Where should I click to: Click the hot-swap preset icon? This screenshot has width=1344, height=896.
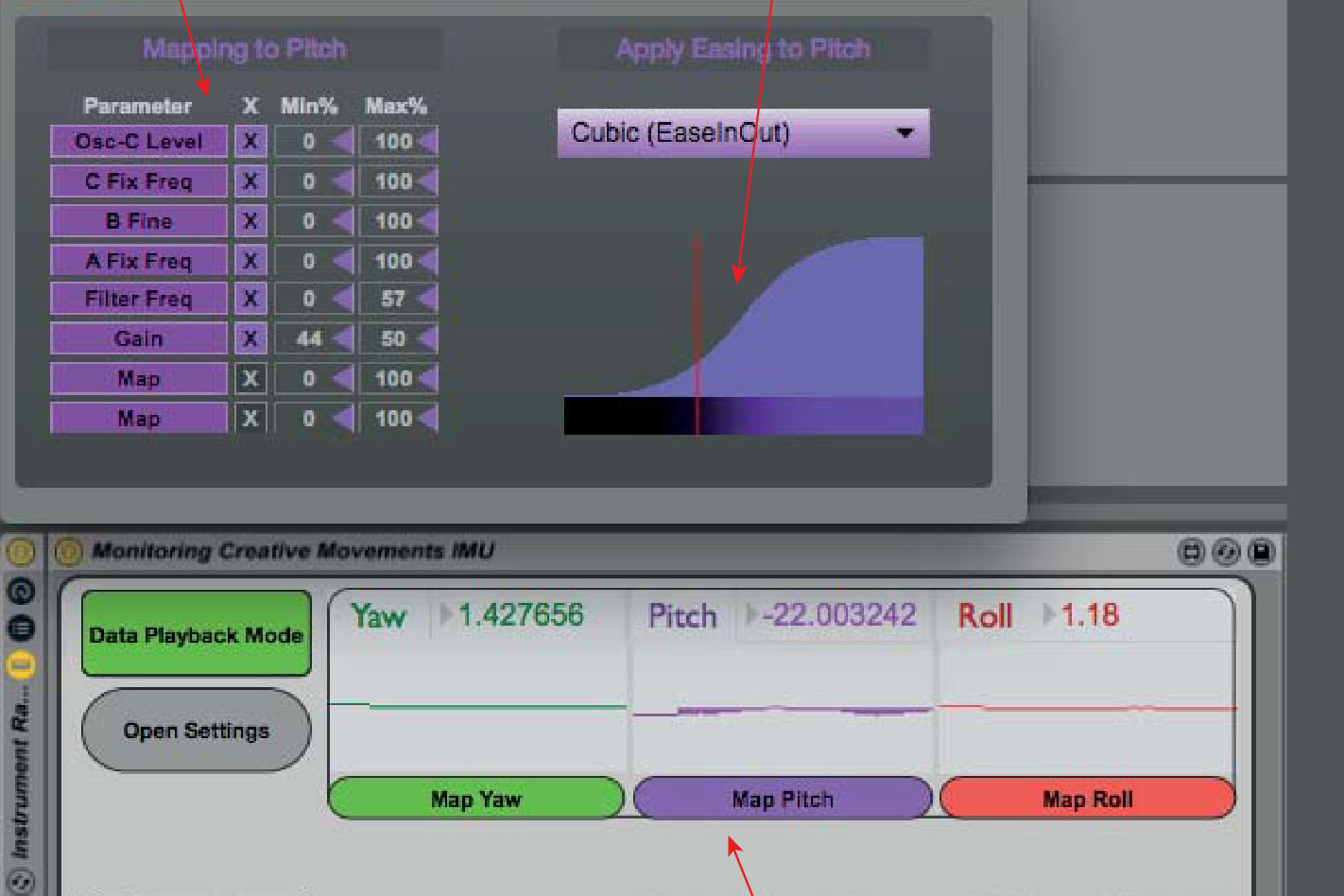(1226, 552)
